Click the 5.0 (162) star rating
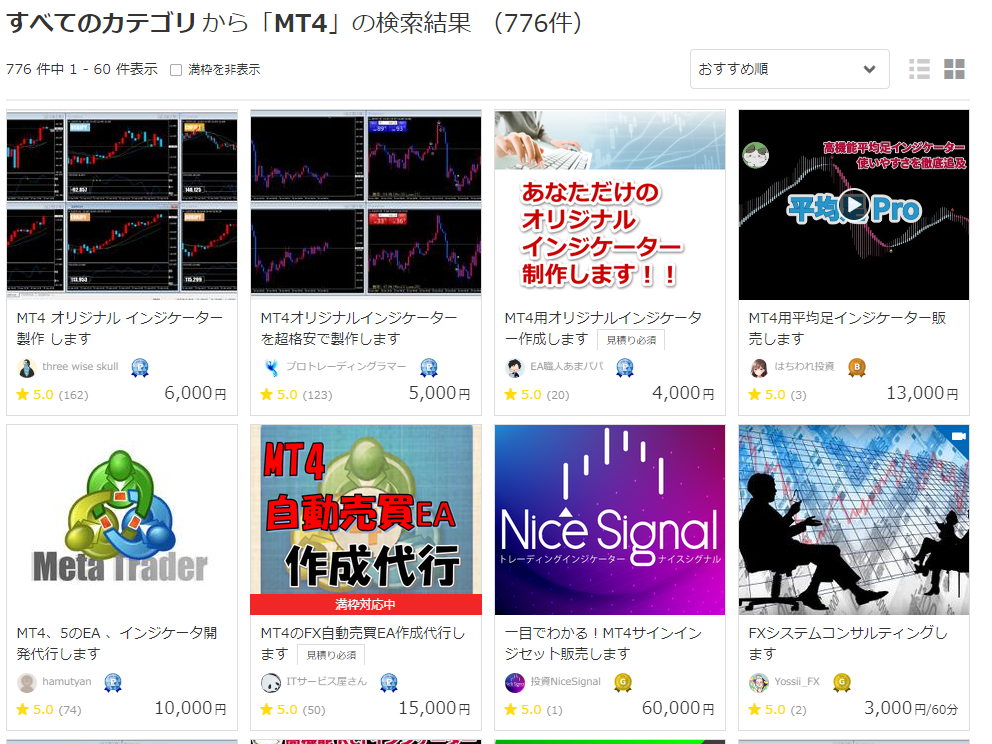Screen dimensions: 992x744 point(53,395)
